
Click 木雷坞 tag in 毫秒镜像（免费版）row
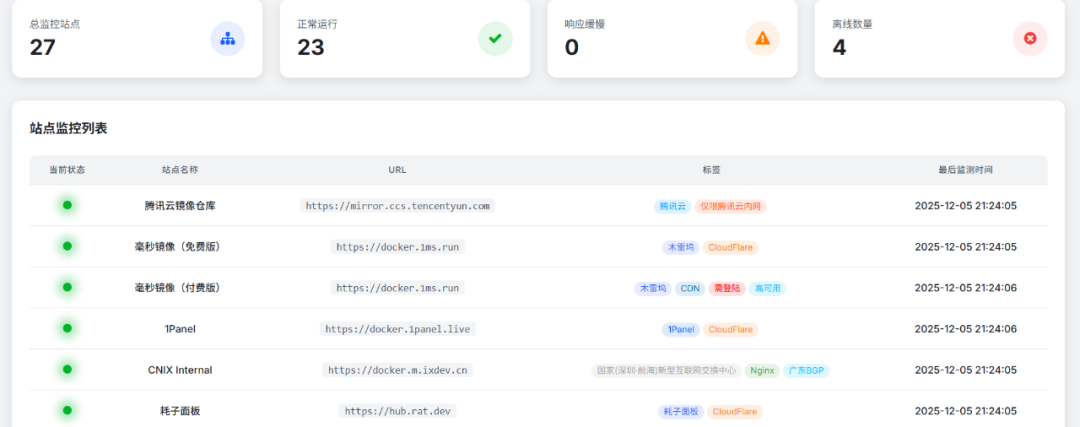[x=681, y=247]
